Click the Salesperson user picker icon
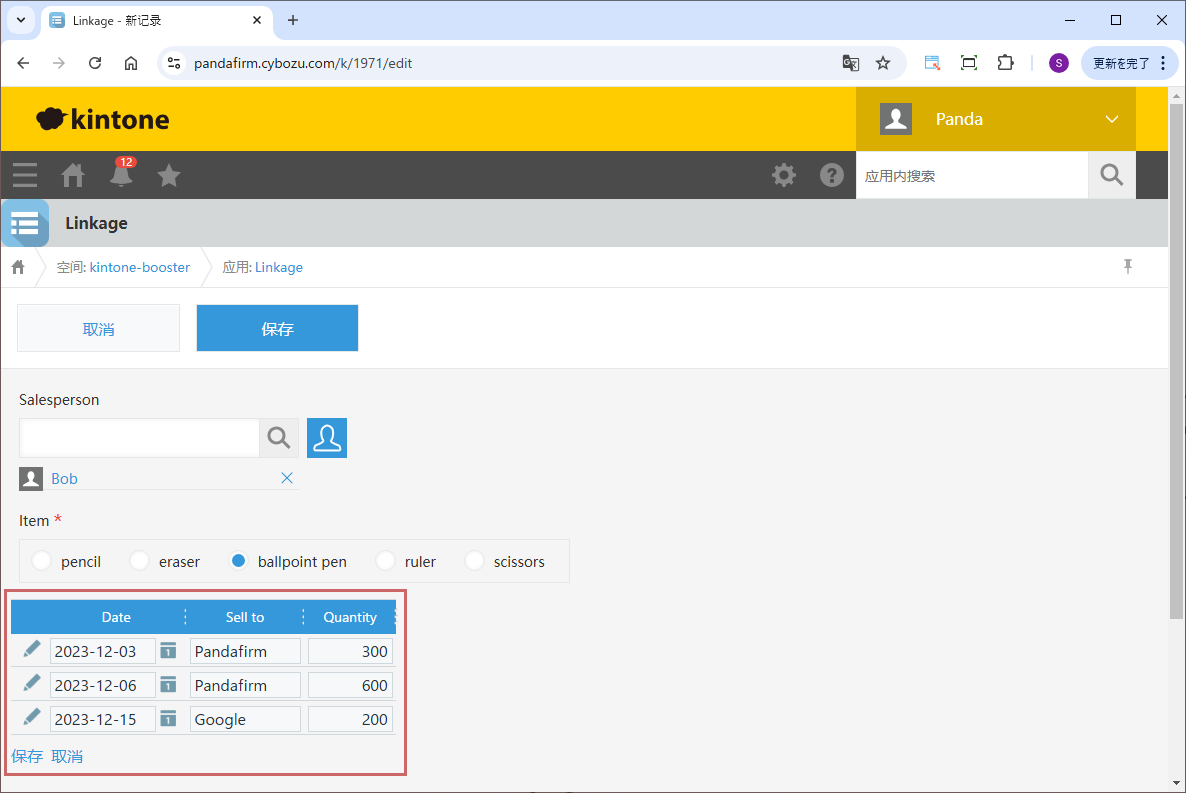The width and height of the screenshot is (1186, 793). tap(326, 438)
